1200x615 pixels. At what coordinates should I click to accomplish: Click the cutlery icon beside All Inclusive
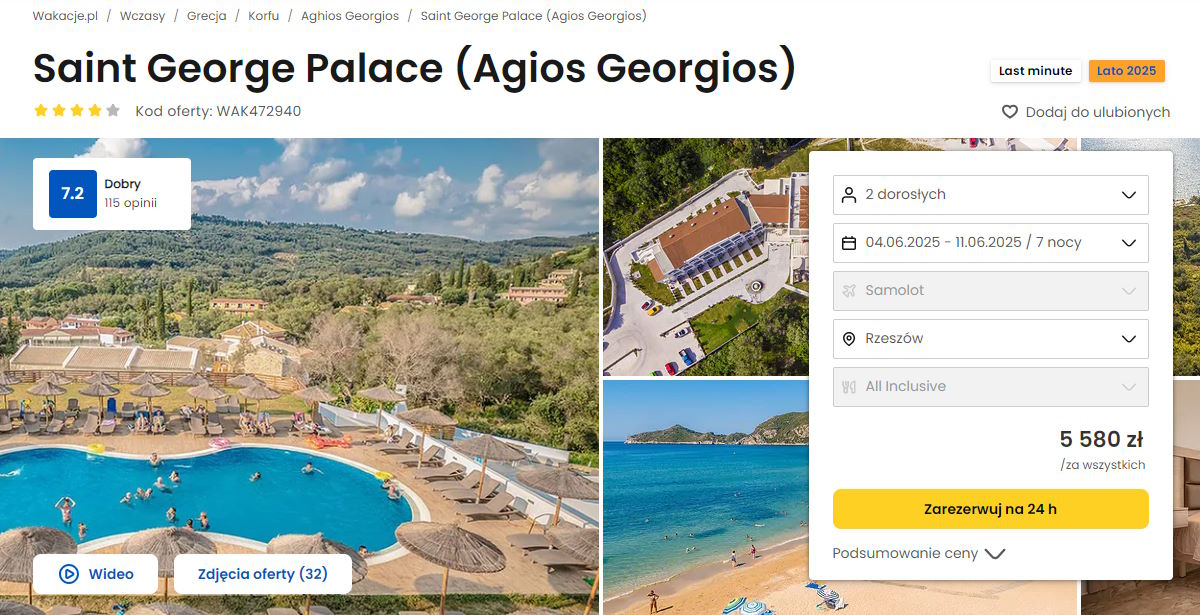(x=849, y=387)
